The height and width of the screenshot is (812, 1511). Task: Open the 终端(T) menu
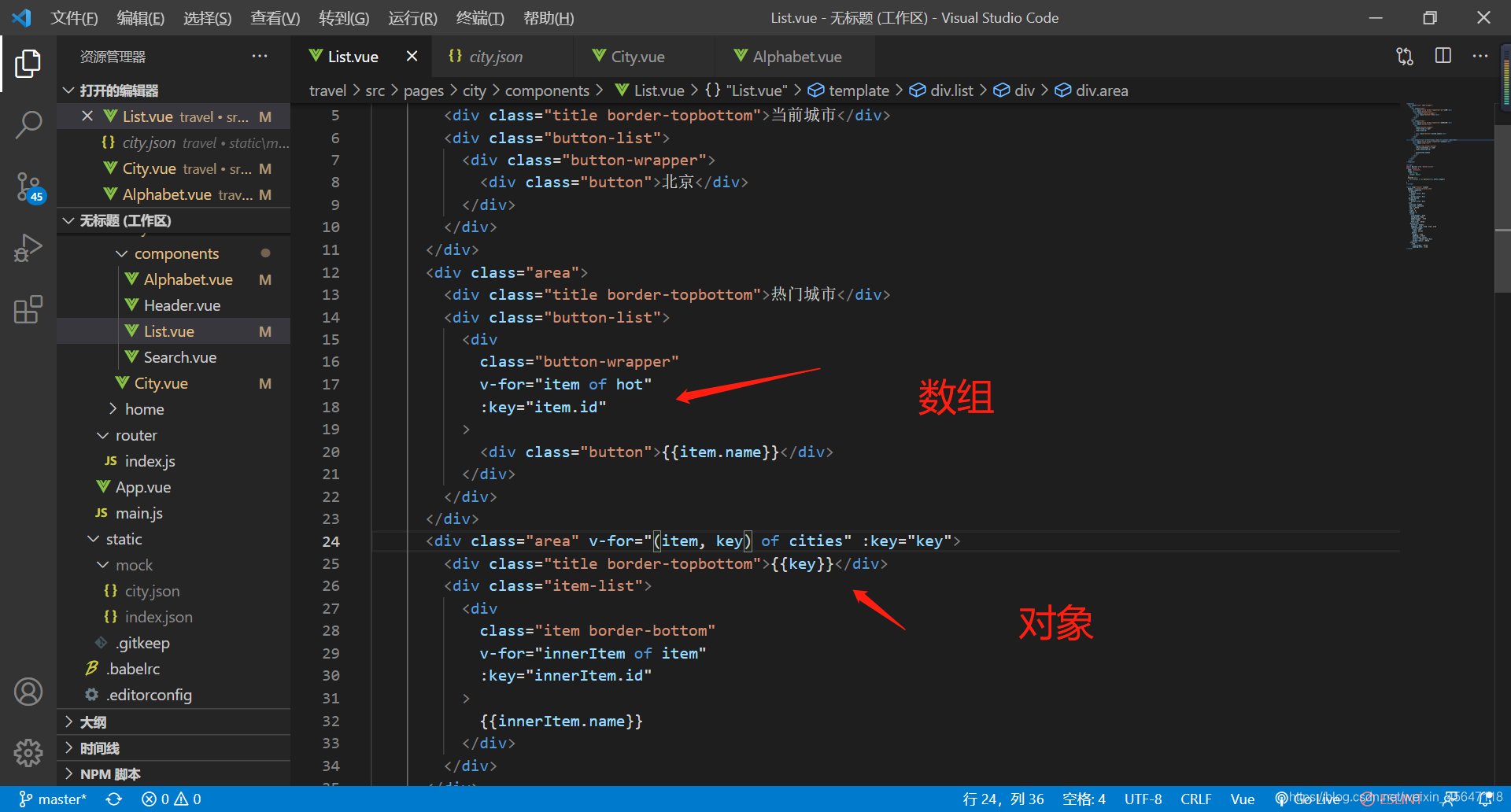click(x=480, y=17)
